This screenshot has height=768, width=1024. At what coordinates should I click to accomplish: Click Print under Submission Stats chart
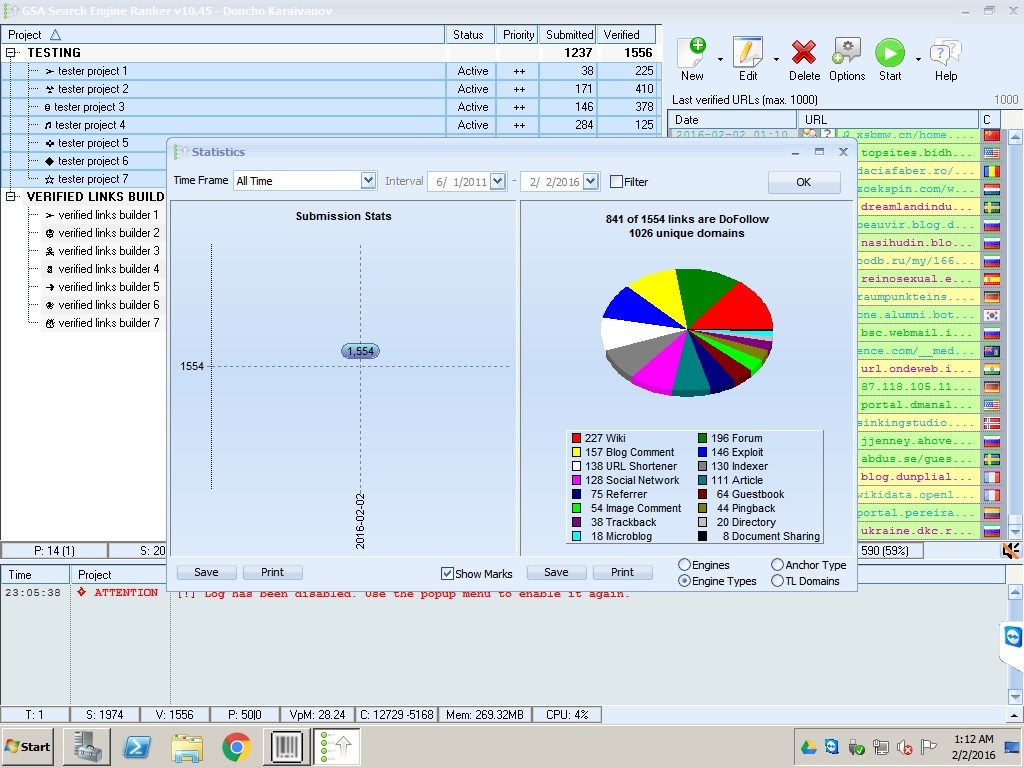(272, 572)
